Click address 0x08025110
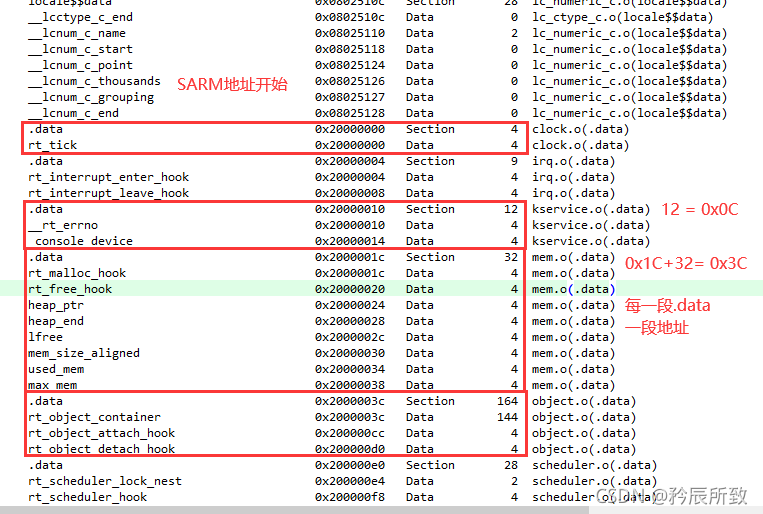This screenshot has width=763, height=514. (x=350, y=34)
